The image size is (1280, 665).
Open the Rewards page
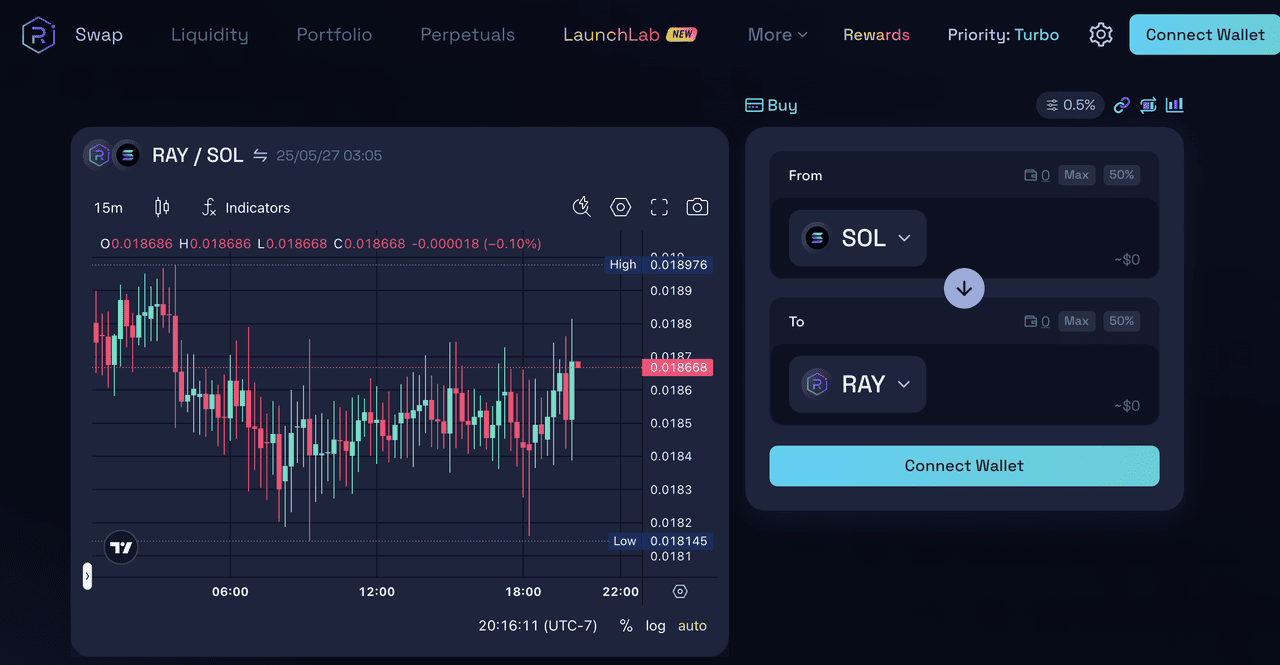876,35
